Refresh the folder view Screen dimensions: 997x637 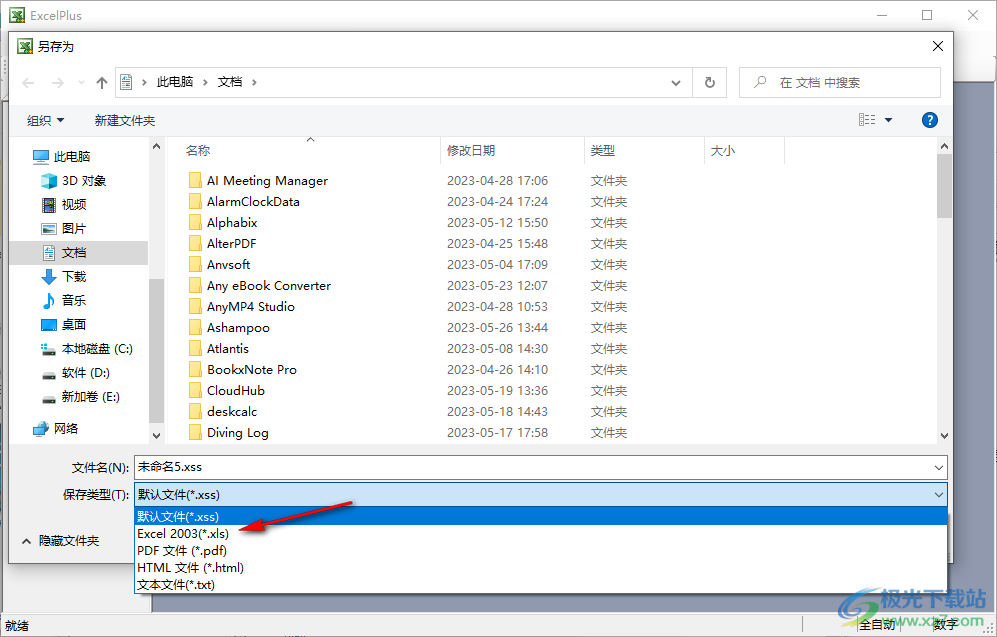[x=710, y=83]
